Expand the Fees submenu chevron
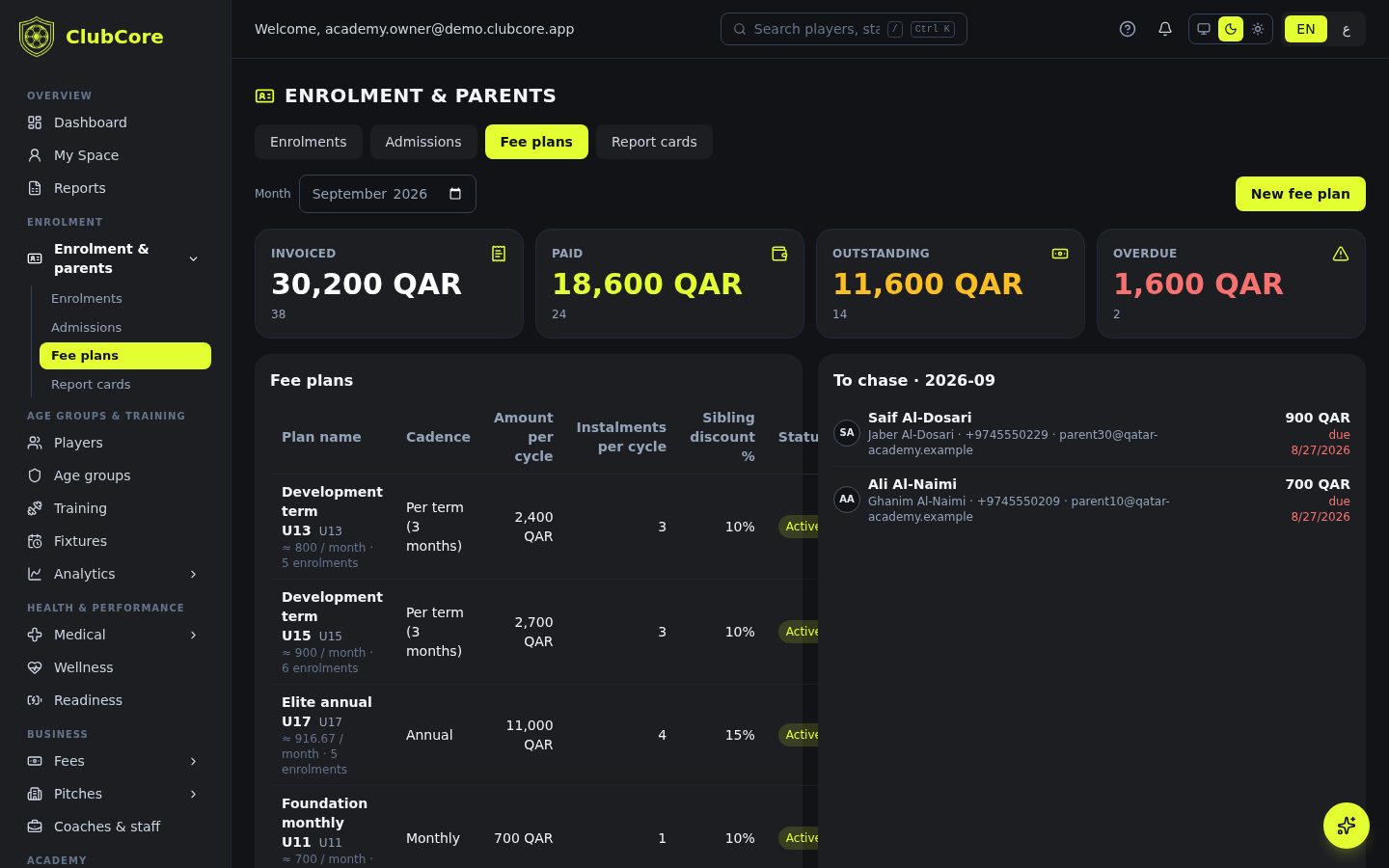 tap(193, 761)
